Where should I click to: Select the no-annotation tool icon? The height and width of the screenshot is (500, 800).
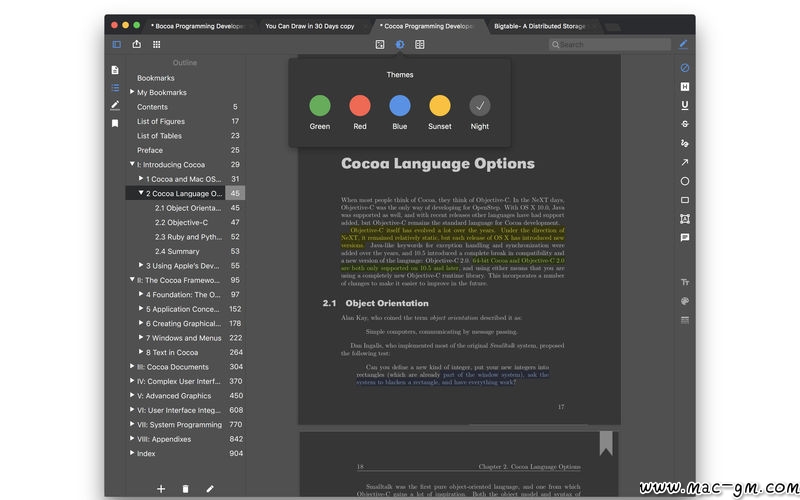685,68
